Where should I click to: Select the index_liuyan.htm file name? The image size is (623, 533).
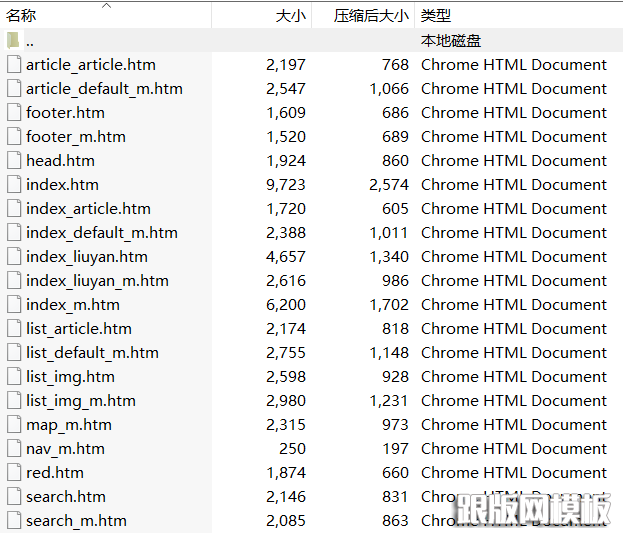click(86, 256)
